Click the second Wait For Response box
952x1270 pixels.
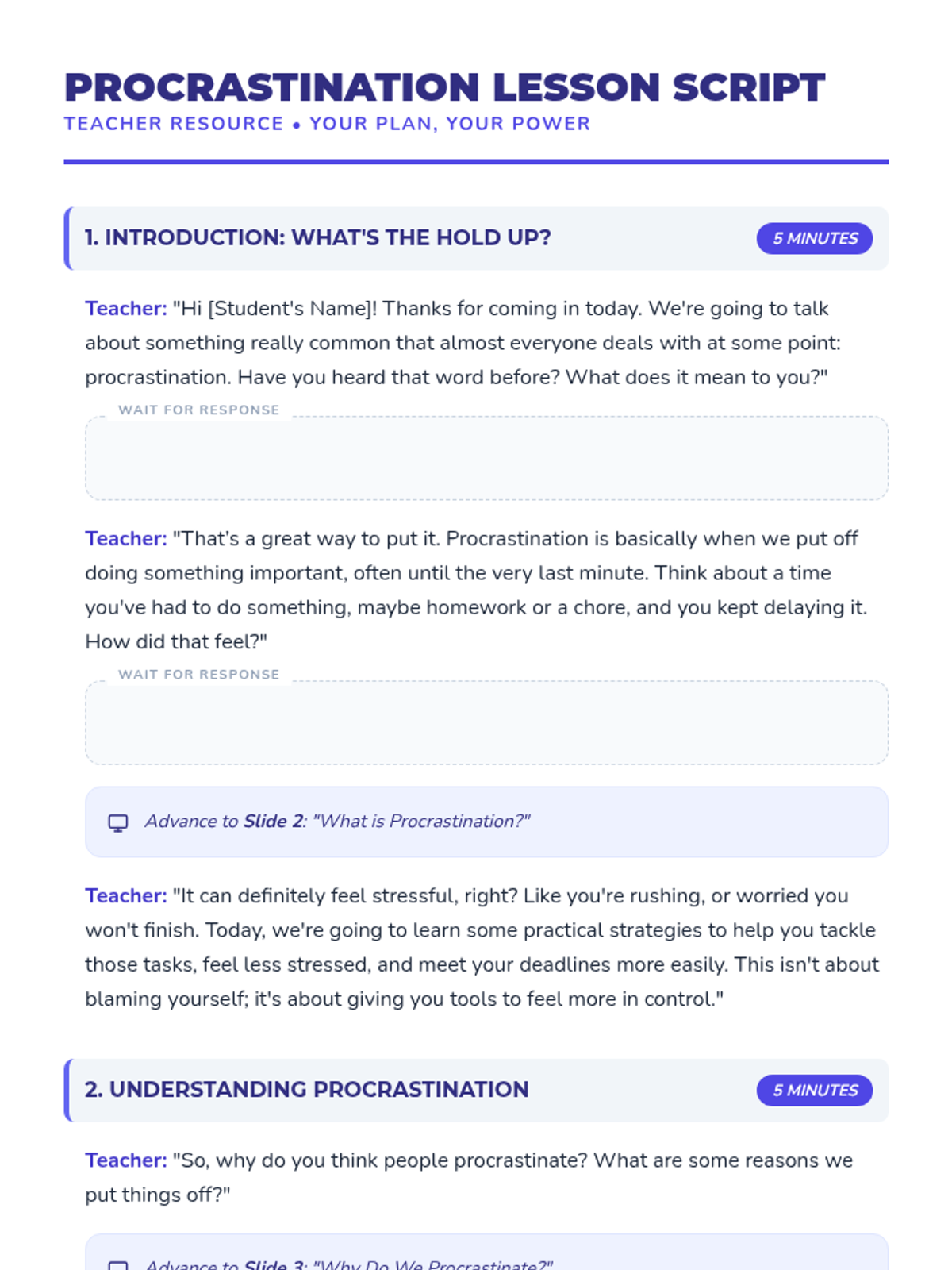[x=486, y=722]
